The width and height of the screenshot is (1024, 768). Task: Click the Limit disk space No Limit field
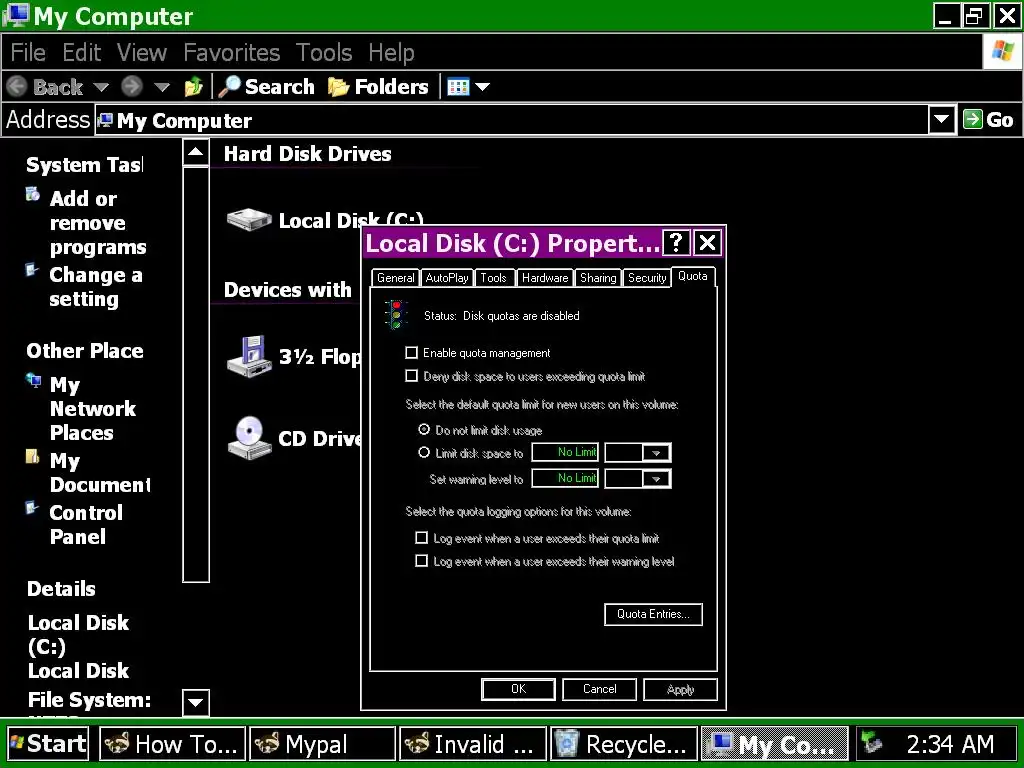coord(565,452)
